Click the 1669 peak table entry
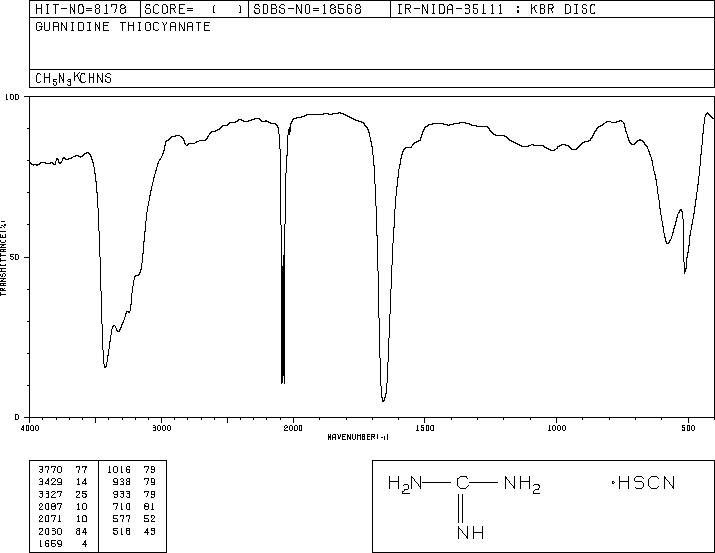715x553 pixels. [50, 543]
